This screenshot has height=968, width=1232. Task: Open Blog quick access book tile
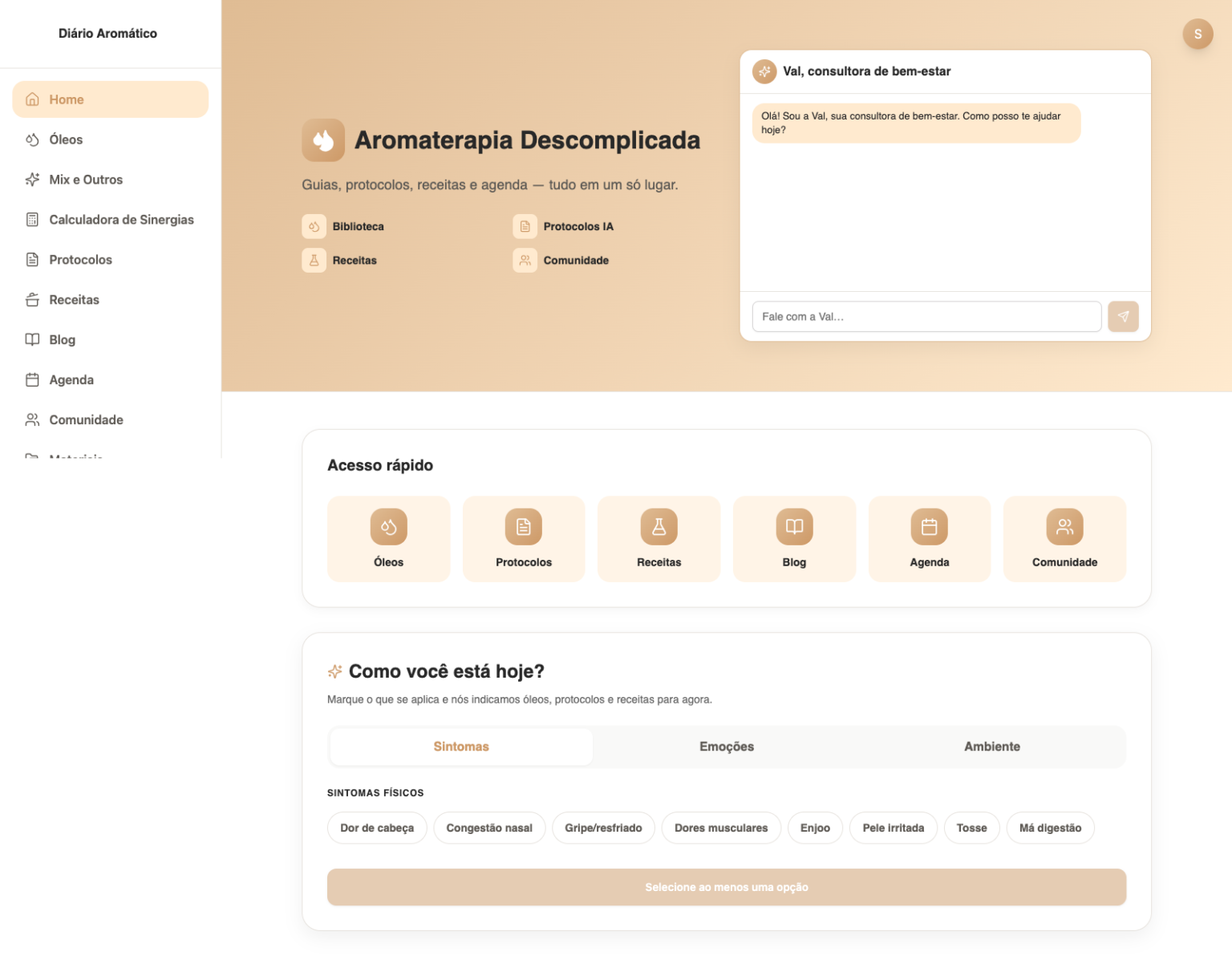pos(794,538)
